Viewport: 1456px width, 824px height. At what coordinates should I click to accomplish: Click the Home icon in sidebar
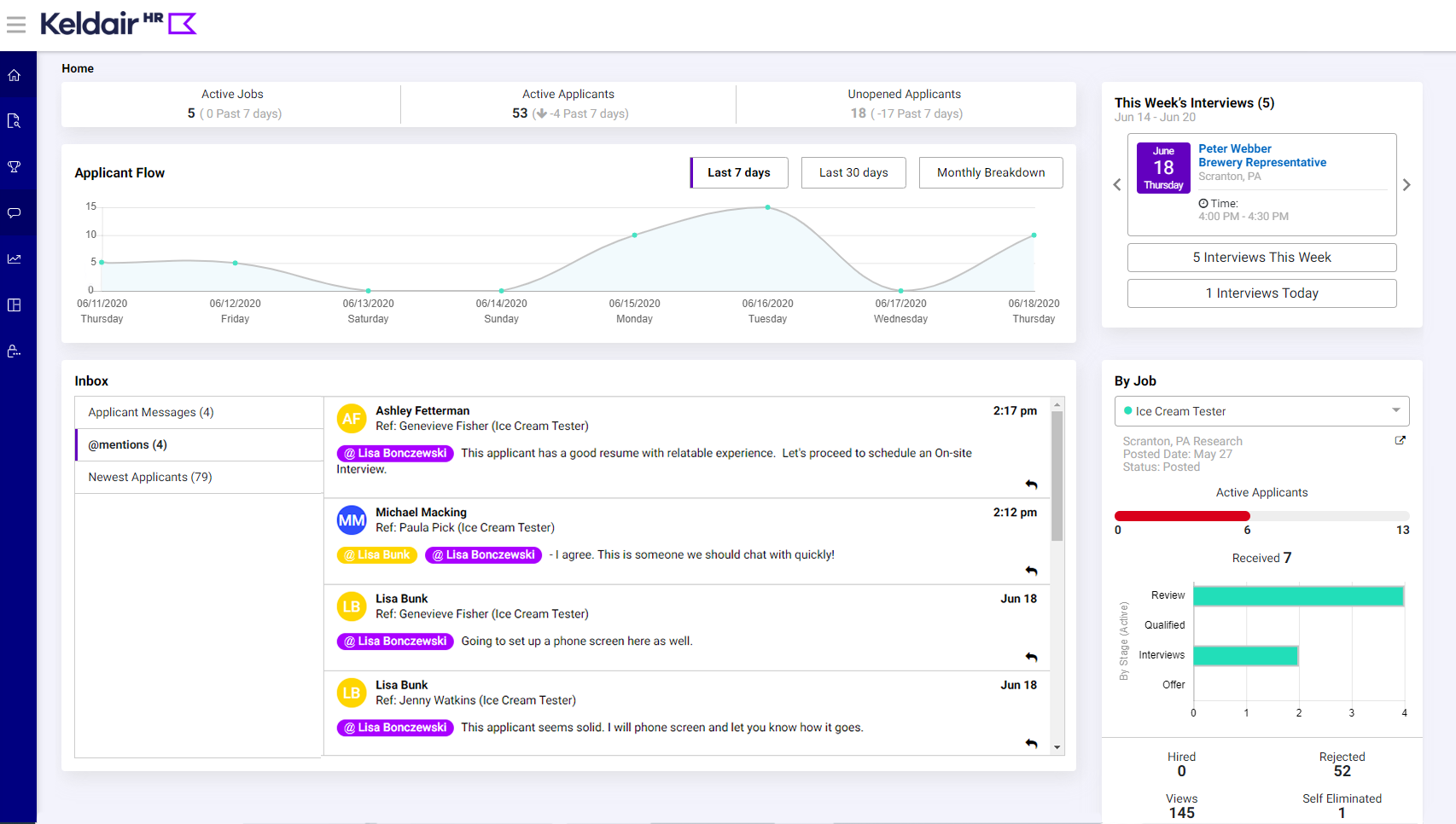15,75
